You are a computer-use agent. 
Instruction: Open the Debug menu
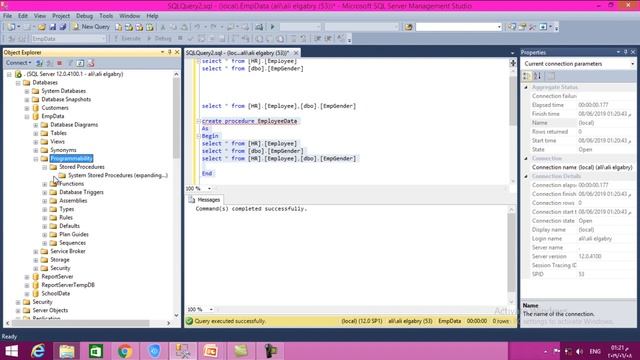point(84,16)
